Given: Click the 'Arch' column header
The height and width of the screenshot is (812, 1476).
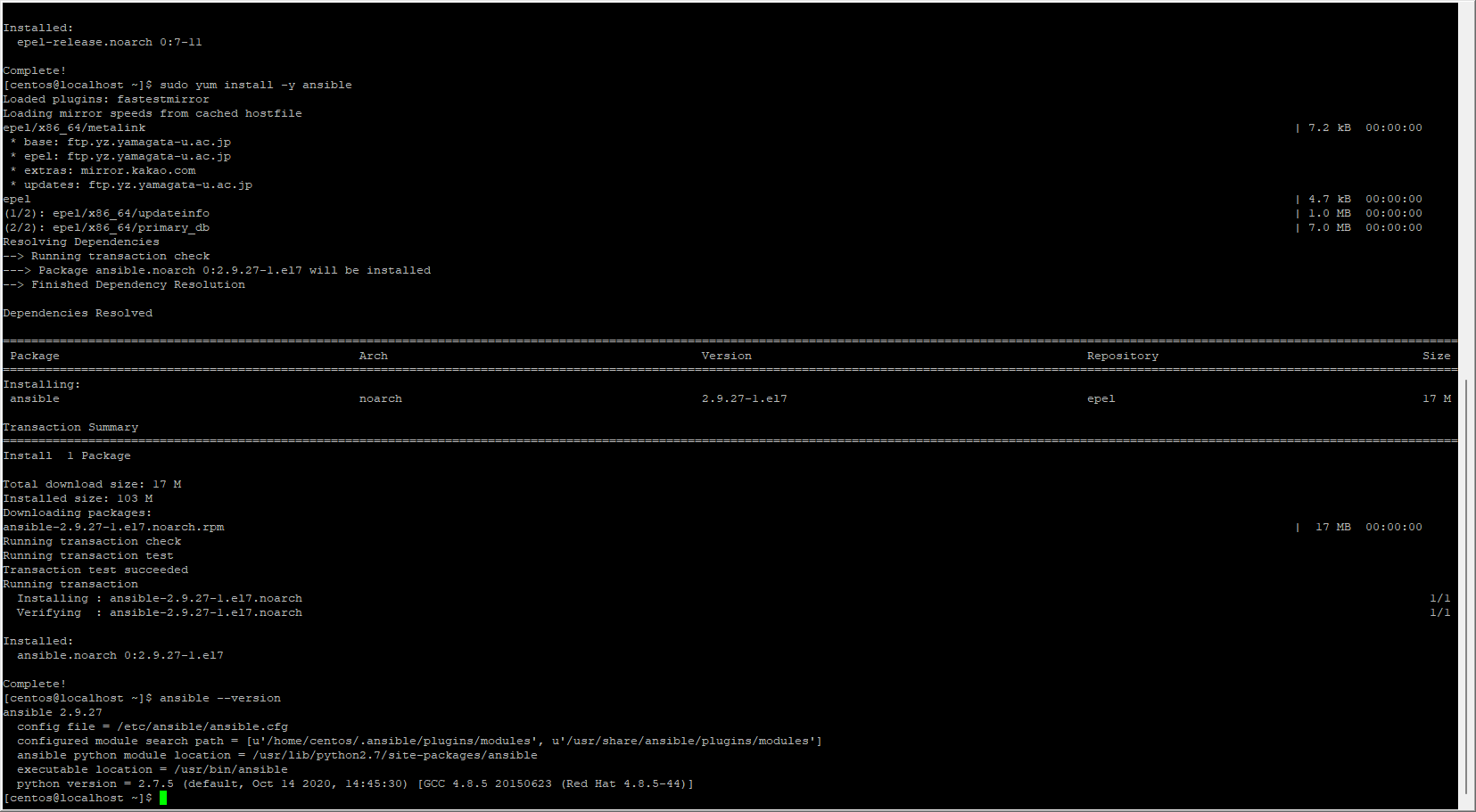Looking at the screenshot, I should (x=374, y=356).
